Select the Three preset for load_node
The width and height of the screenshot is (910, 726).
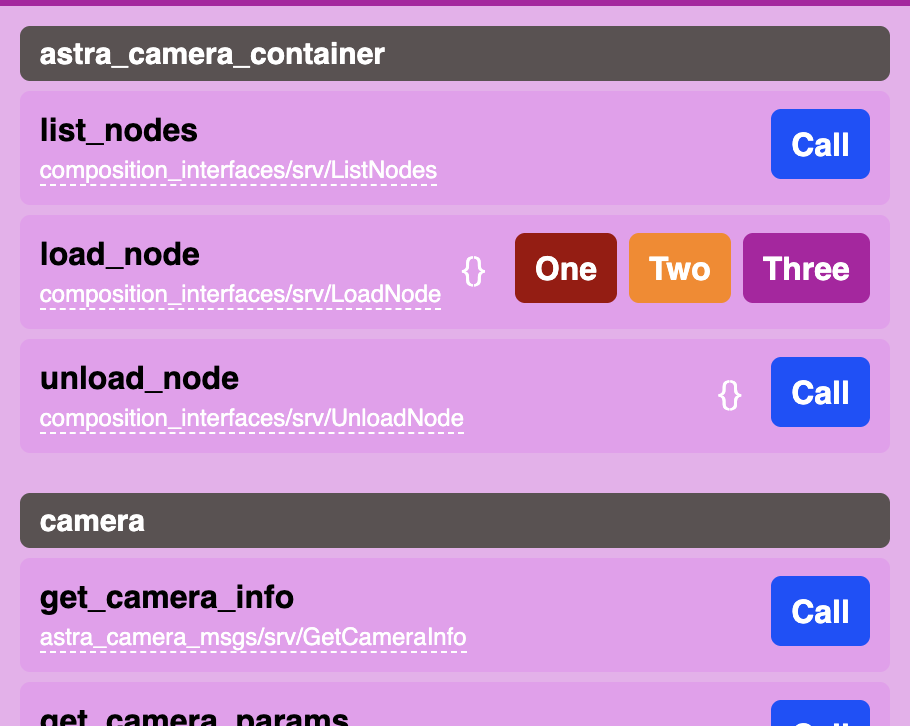click(x=806, y=268)
